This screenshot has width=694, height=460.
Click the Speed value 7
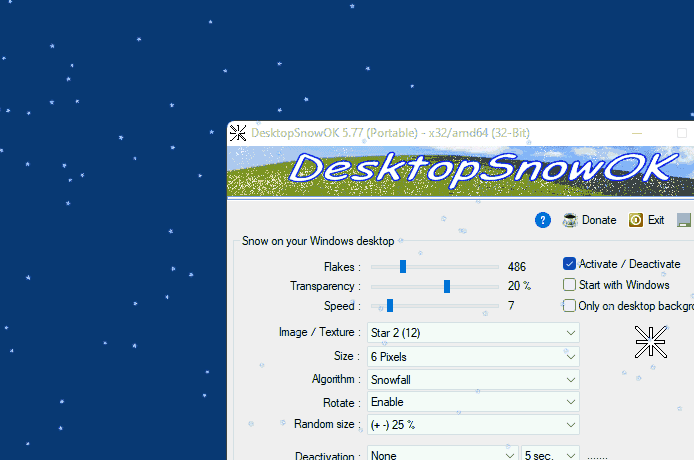(511, 305)
